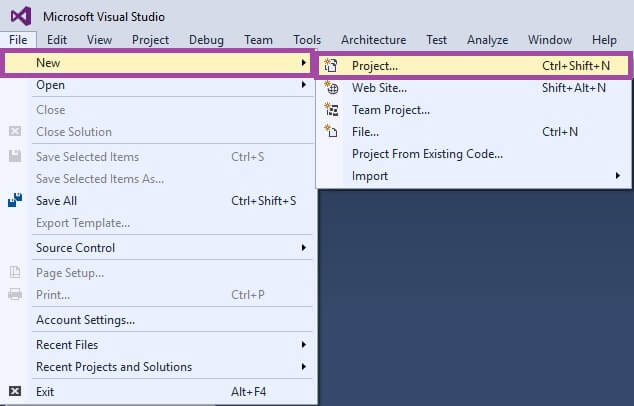Choose Account Settings from File menu
The width and height of the screenshot is (634, 406).
point(85,320)
